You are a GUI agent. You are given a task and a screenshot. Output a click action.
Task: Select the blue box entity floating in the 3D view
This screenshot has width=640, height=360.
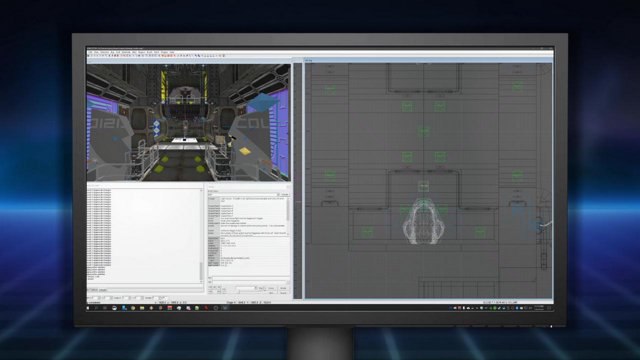(x=262, y=102)
